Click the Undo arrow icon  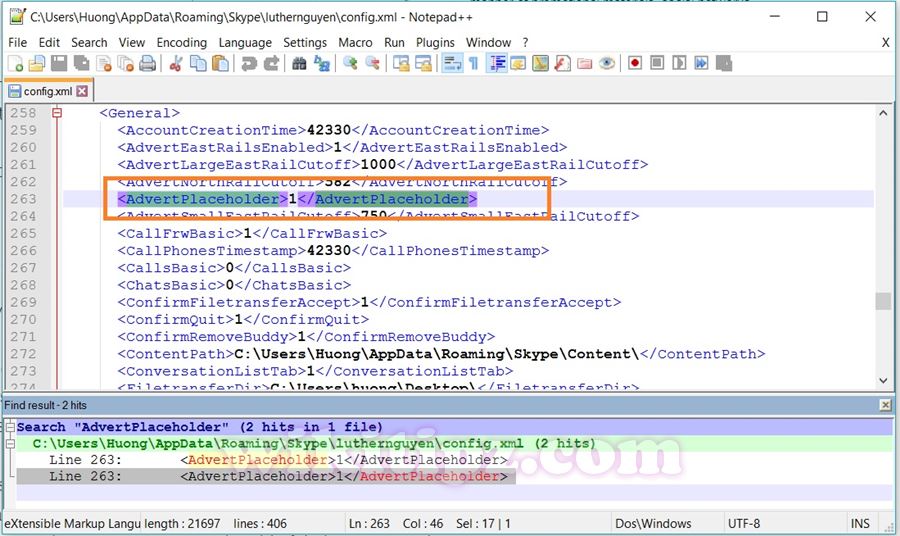249,63
